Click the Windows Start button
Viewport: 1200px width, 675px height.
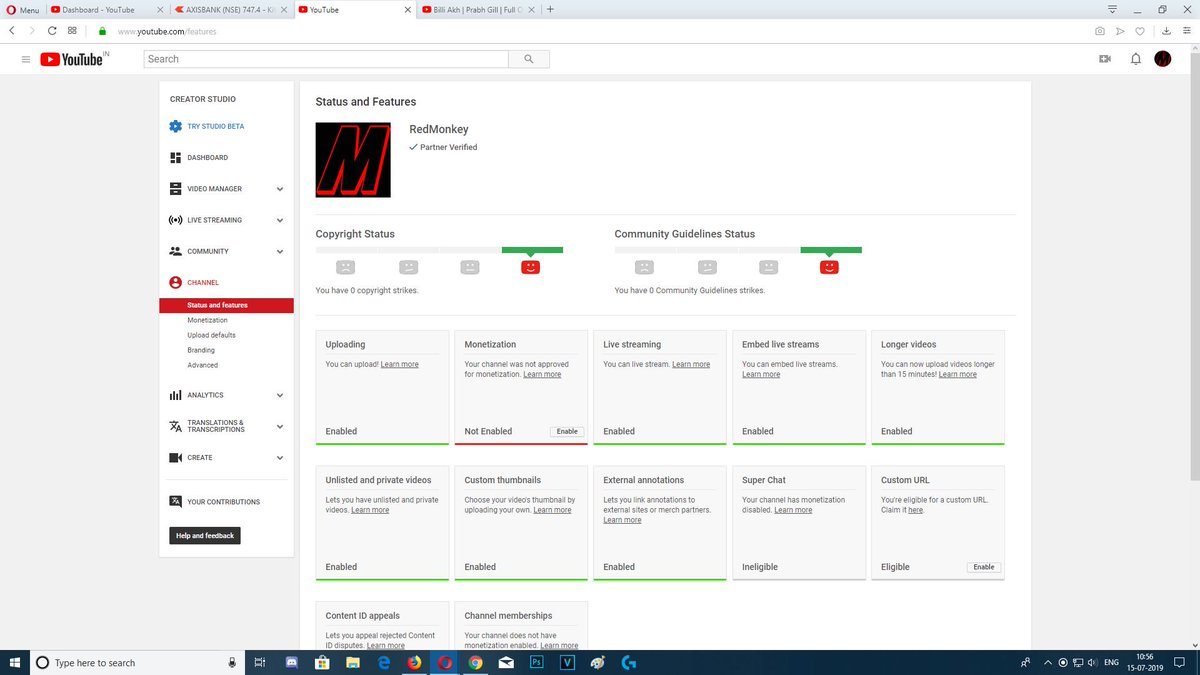(x=15, y=662)
